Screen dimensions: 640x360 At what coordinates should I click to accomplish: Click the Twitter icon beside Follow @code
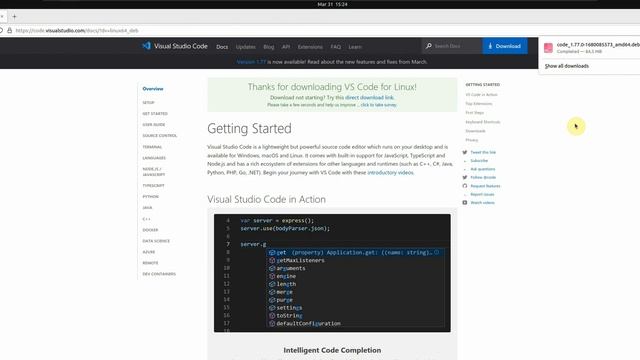click(464, 177)
